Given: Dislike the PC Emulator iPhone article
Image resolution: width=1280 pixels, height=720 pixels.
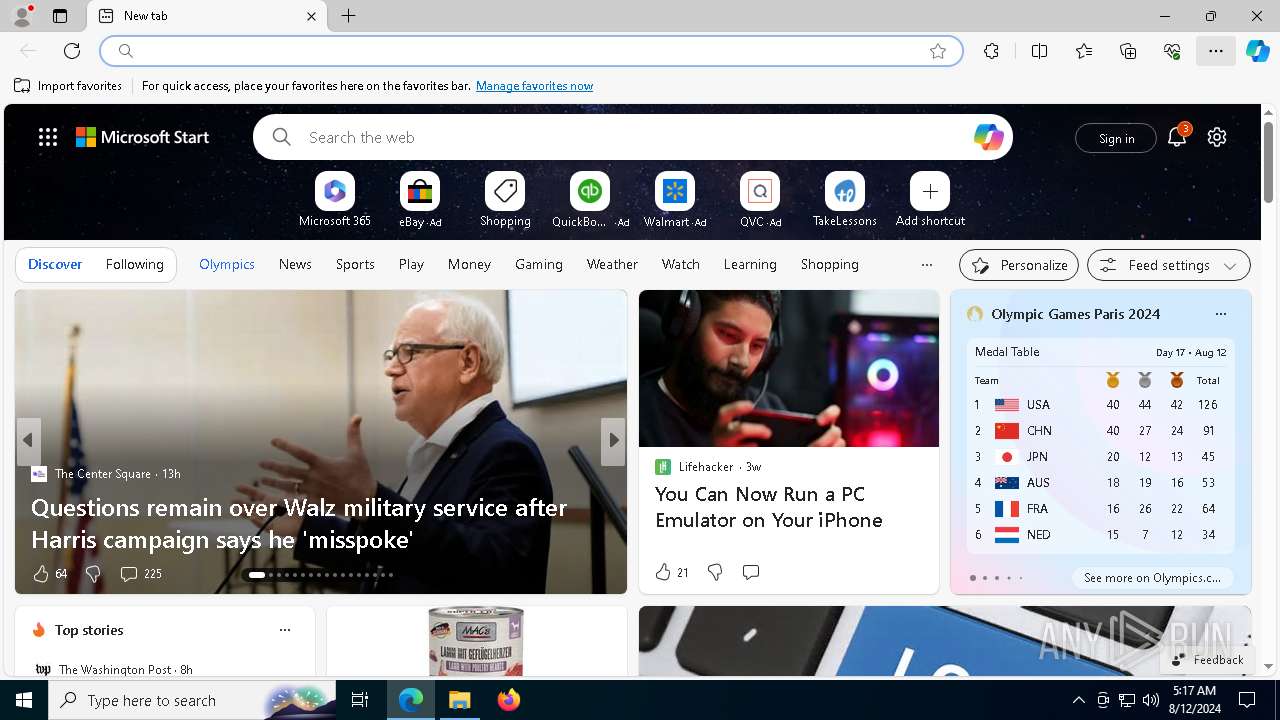Looking at the screenshot, I should tap(715, 572).
